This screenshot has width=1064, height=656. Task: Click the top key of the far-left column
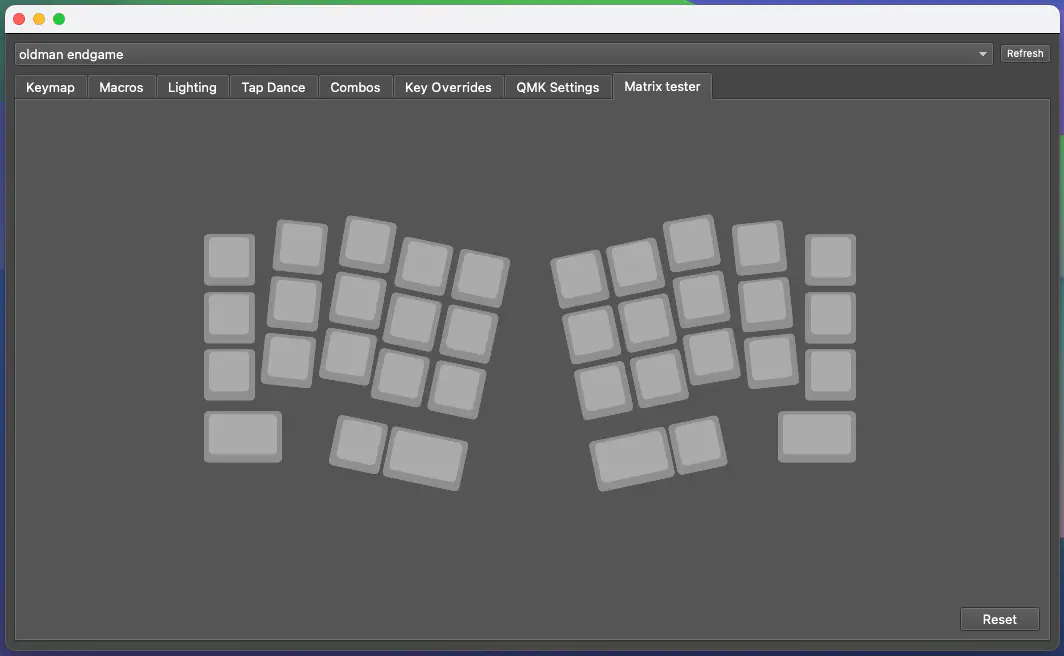pyautogui.click(x=229, y=259)
